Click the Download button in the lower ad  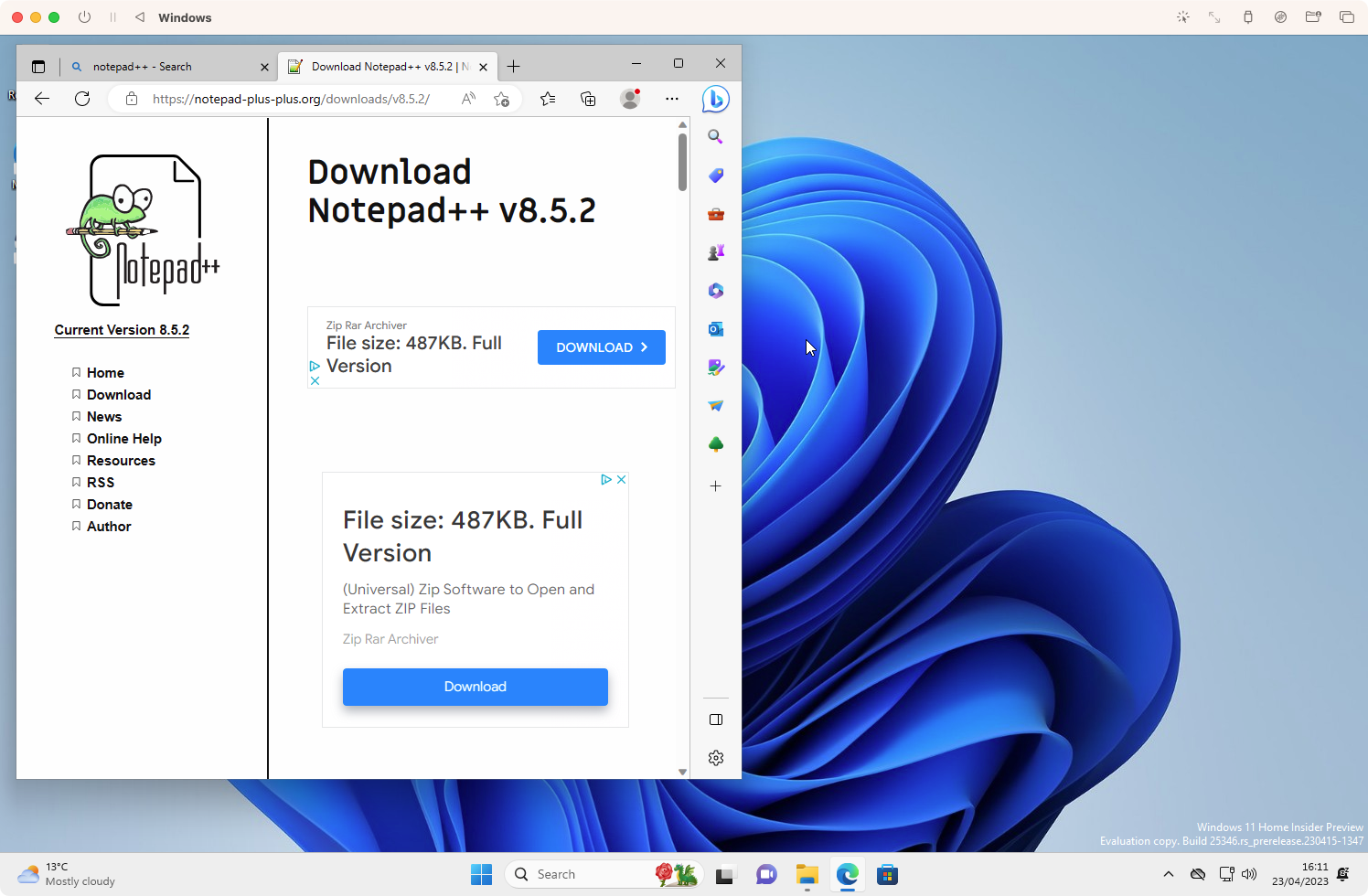(476, 687)
